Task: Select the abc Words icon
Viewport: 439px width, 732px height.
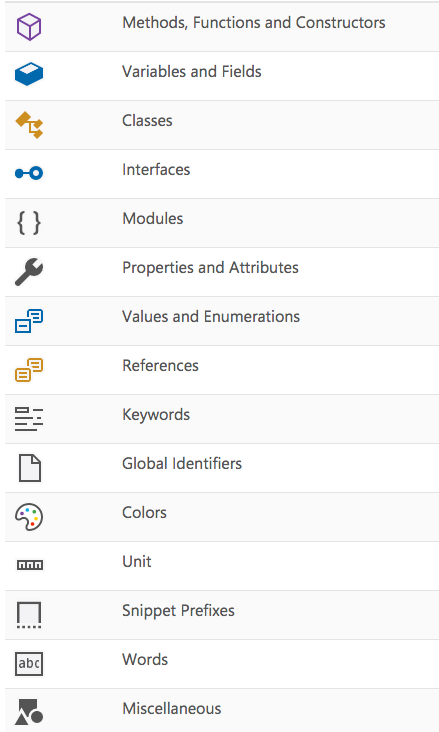Action: tap(29, 664)
